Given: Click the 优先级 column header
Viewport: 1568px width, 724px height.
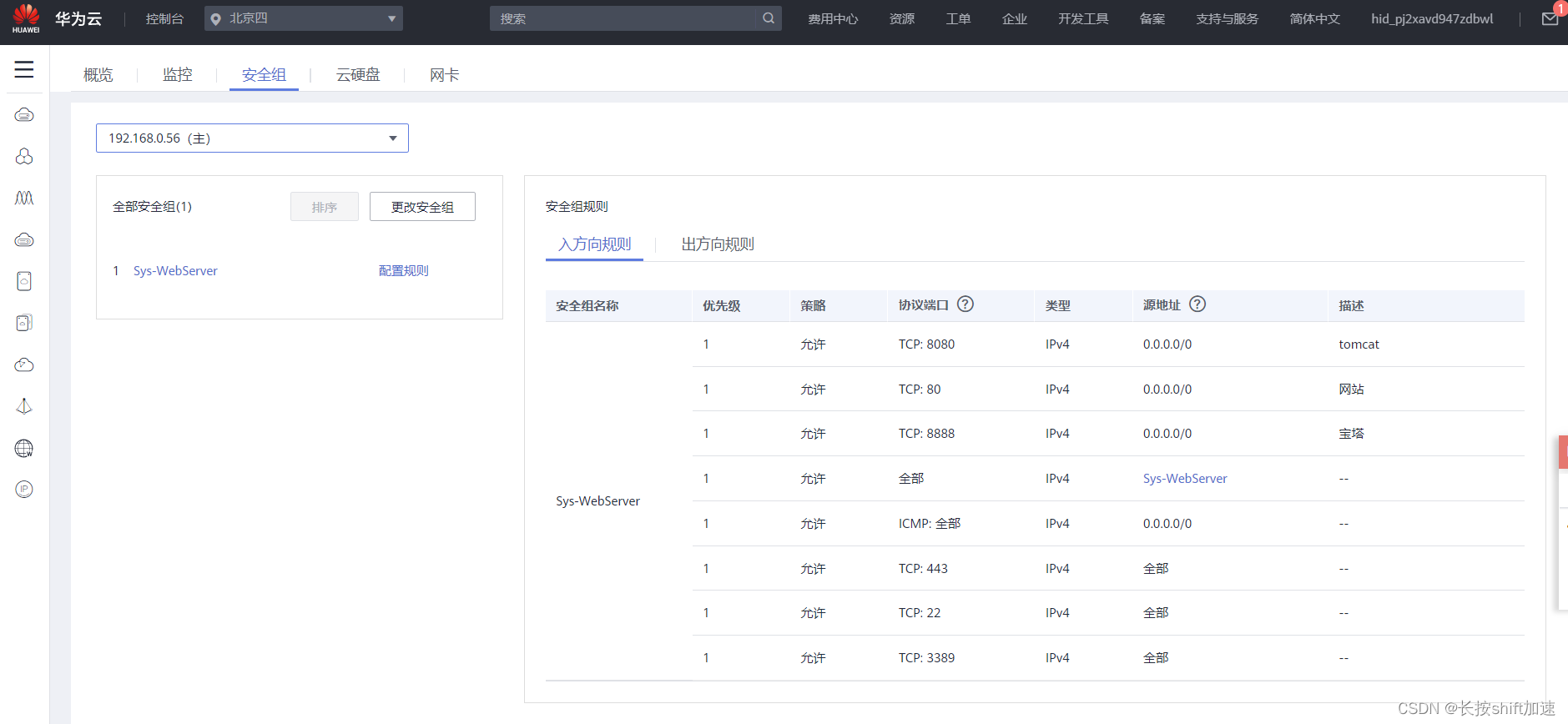Looking at the screenshot, I should click(721, 306).
